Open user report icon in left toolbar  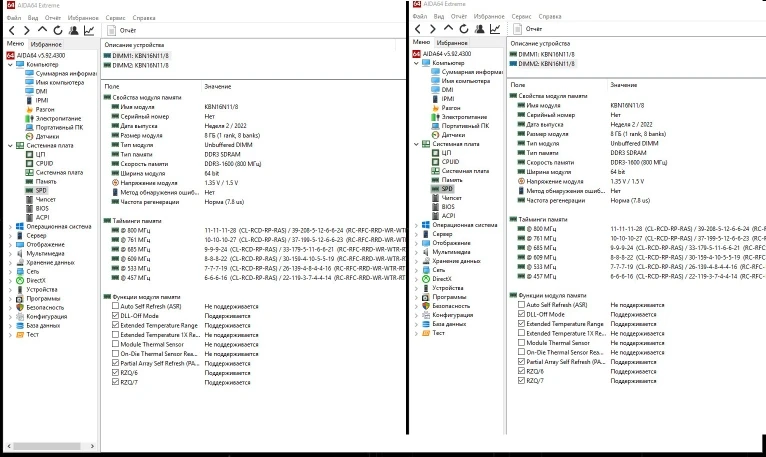click(x=74, y=30)
